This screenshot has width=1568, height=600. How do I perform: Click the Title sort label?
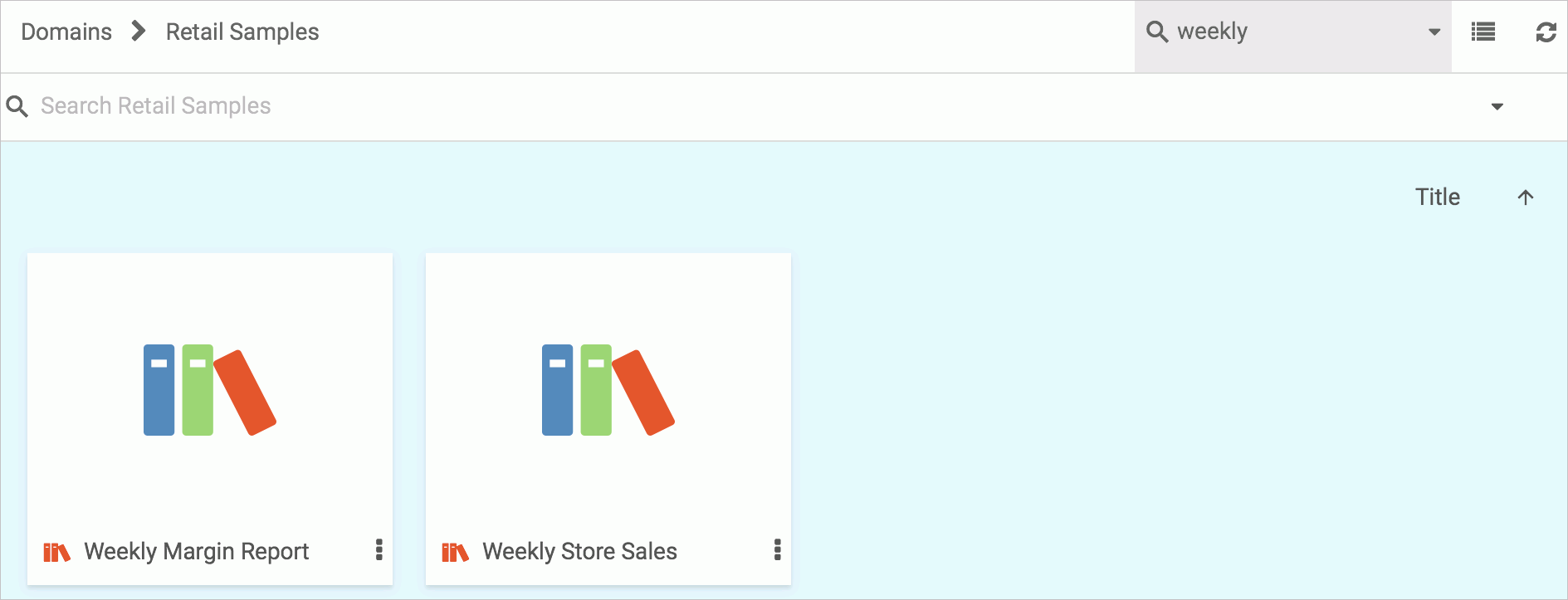pyautogui.click(x=1438, y=197)
